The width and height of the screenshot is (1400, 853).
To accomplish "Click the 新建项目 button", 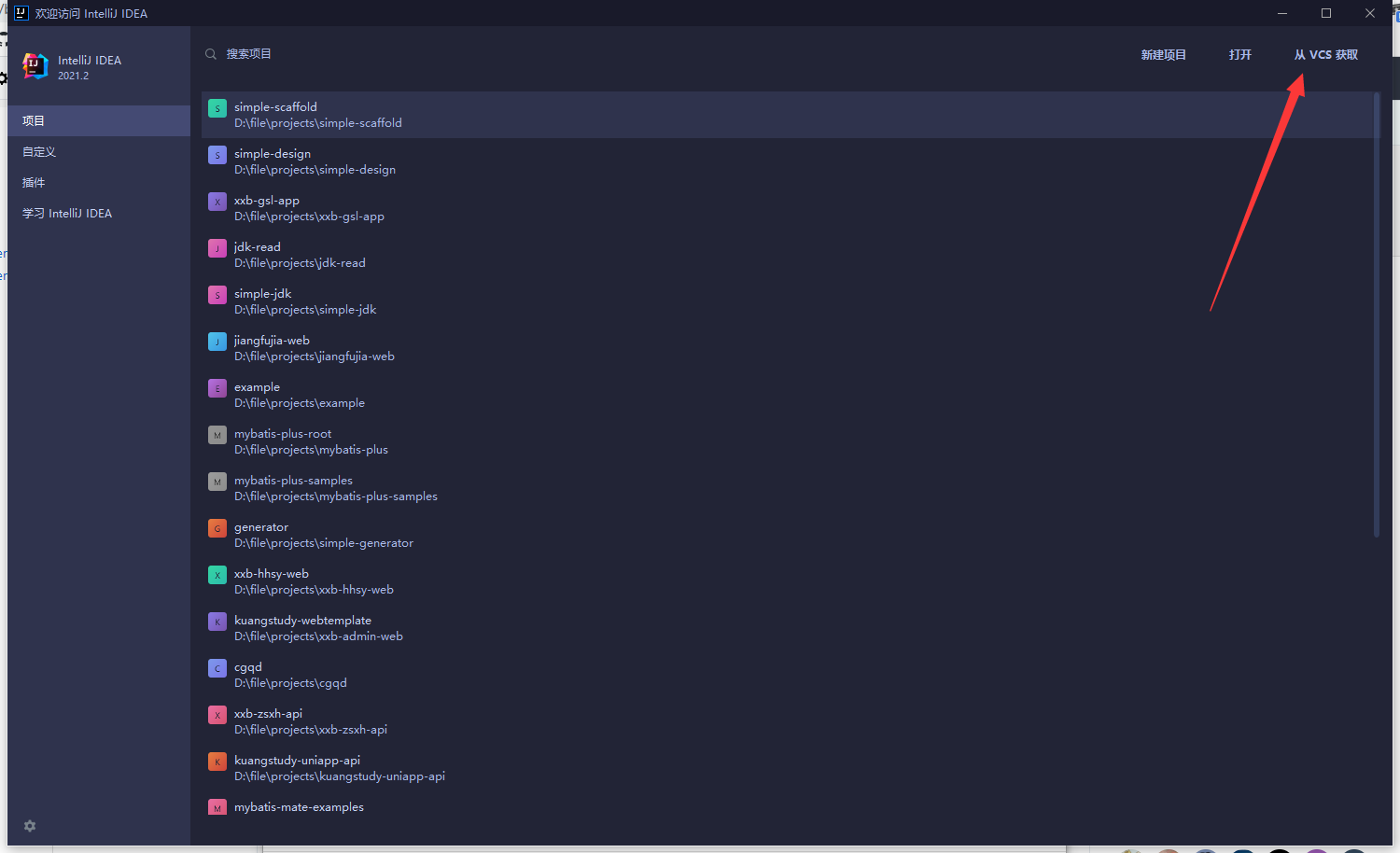I will pyautogui.click(x=1163, y=55).
